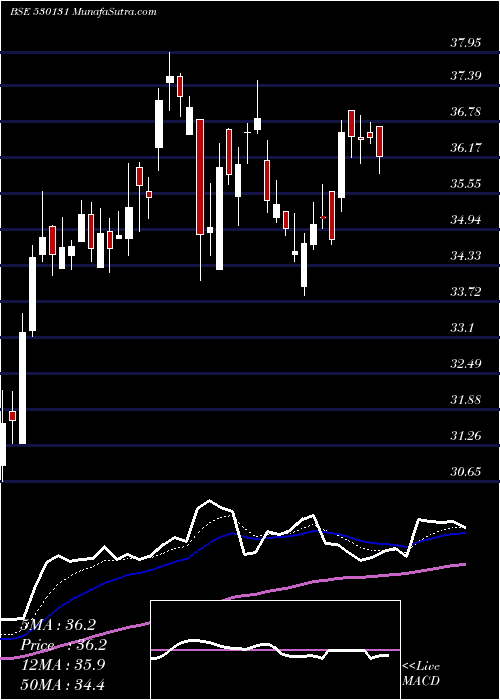Click the <<Live MACD label

[421, 674]
